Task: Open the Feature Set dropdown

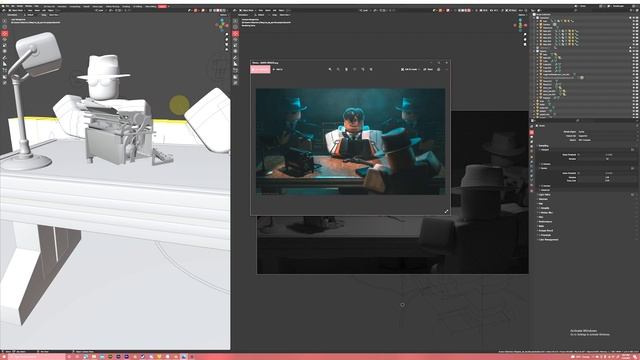Action: [606, 136]
